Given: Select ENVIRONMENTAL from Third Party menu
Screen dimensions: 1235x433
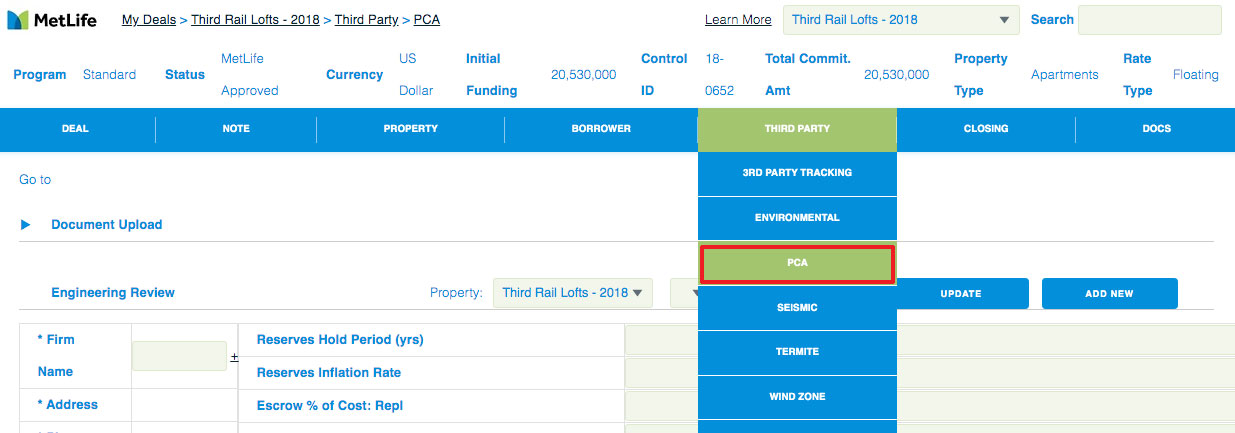Looking at the screenshot, I should (x=797, y=218).
